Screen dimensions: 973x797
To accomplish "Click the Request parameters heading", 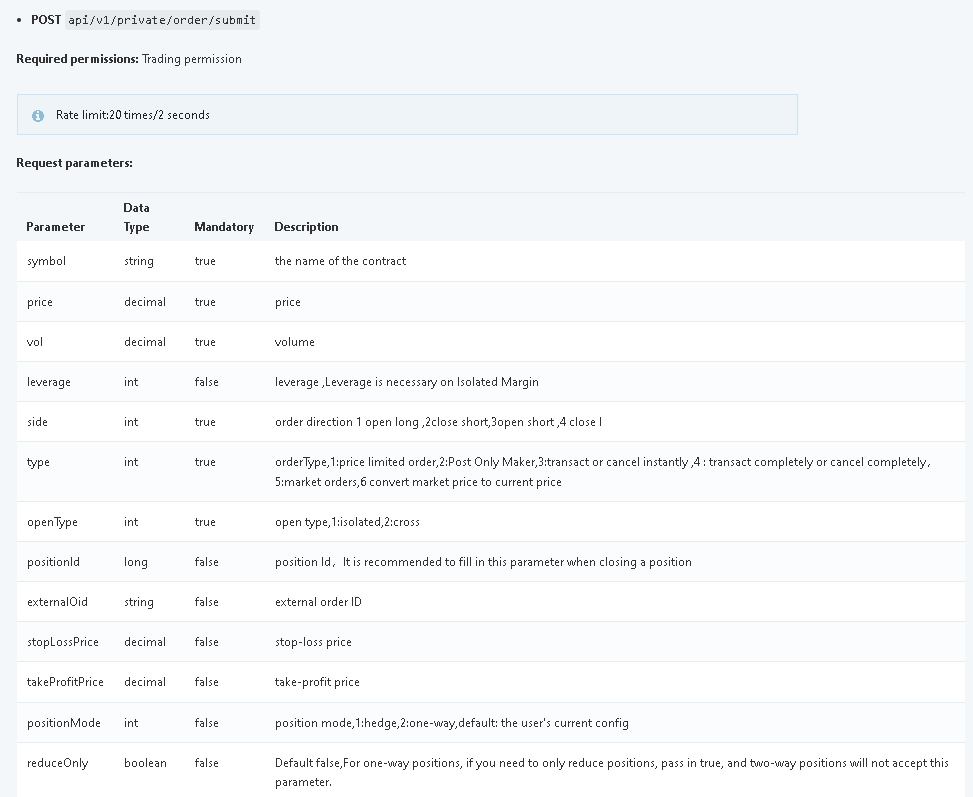I will 74,162.
